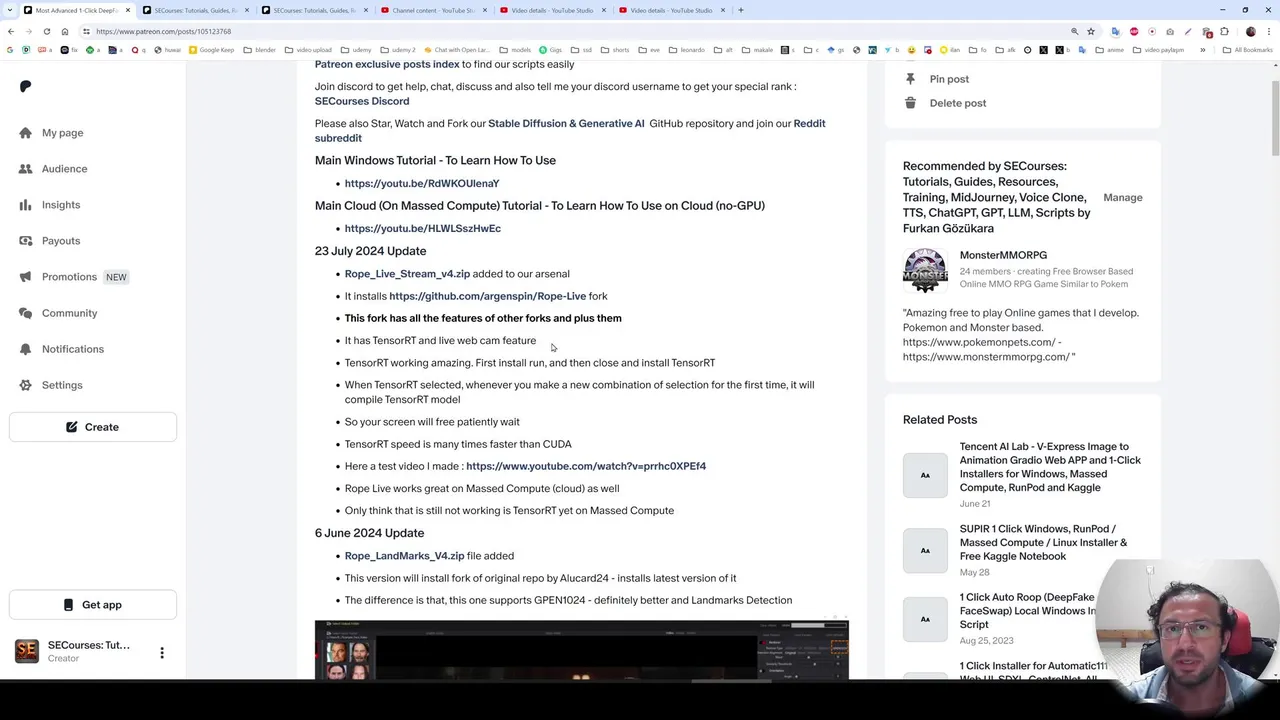The width and height of the screenshot is (1280, 720).
Task: Click the camera screenshot extension icon
Action: tap(1170, 31)
